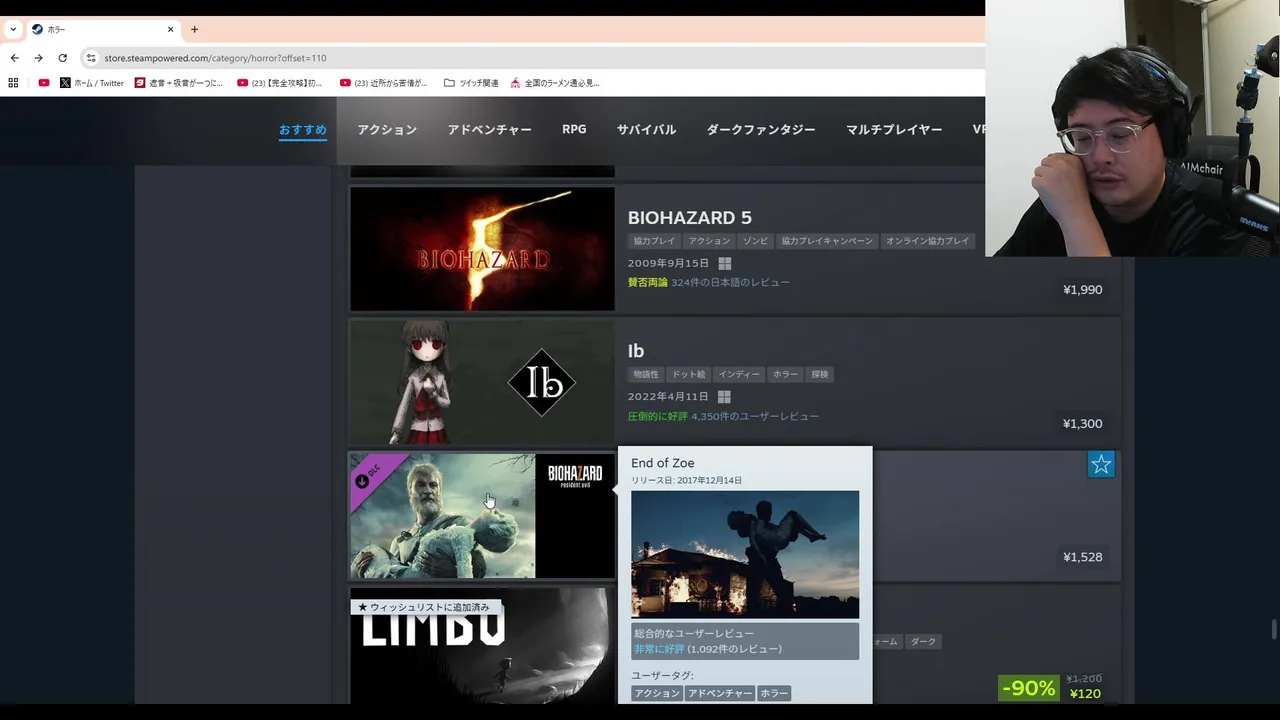Click the ホラー user tag in the popup
The image size is (1280, 720).
click(x=774, y=693)
